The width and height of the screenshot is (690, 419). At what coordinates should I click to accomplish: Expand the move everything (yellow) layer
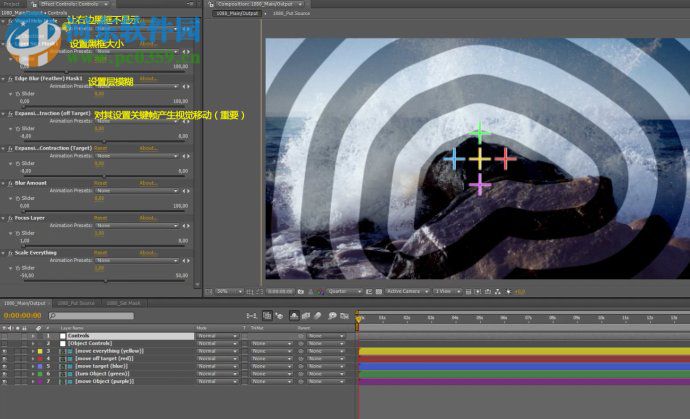[33, 351]
